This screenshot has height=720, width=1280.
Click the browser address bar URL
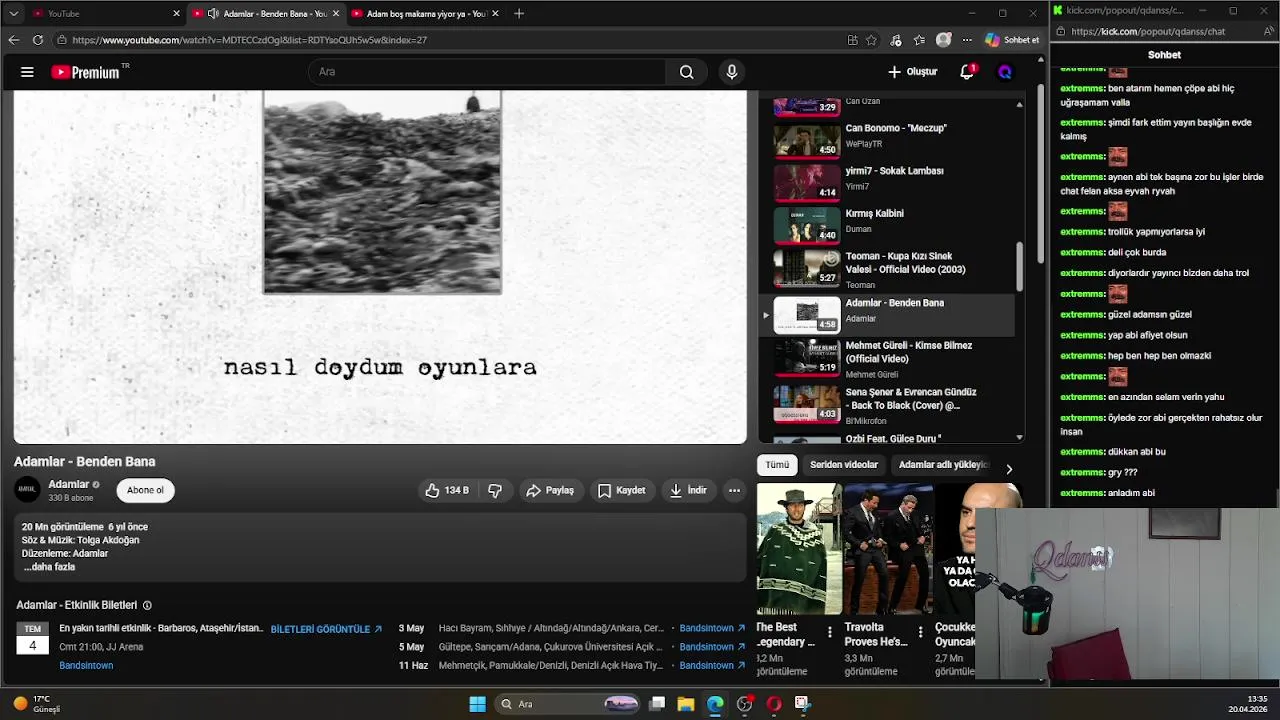[x=250, y=40]
